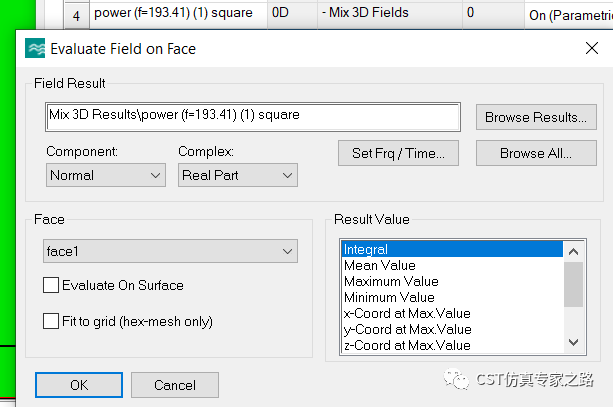Click Browse Results button
613x407 pixels.
coord(536,117)
